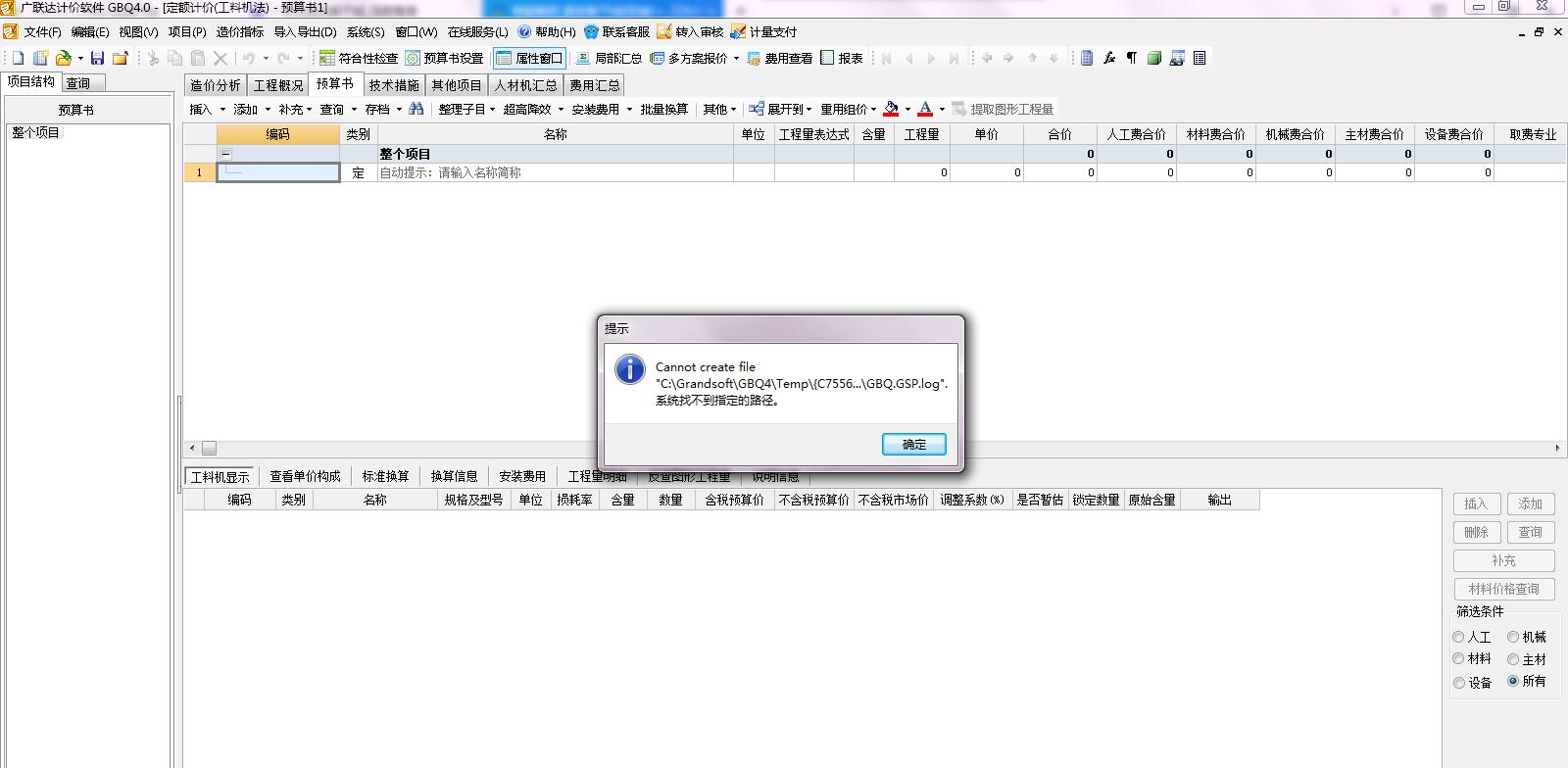This screenshot has height=768, width=1568.
Task: Click 计量支付 measurement payment
Action: 763,32
